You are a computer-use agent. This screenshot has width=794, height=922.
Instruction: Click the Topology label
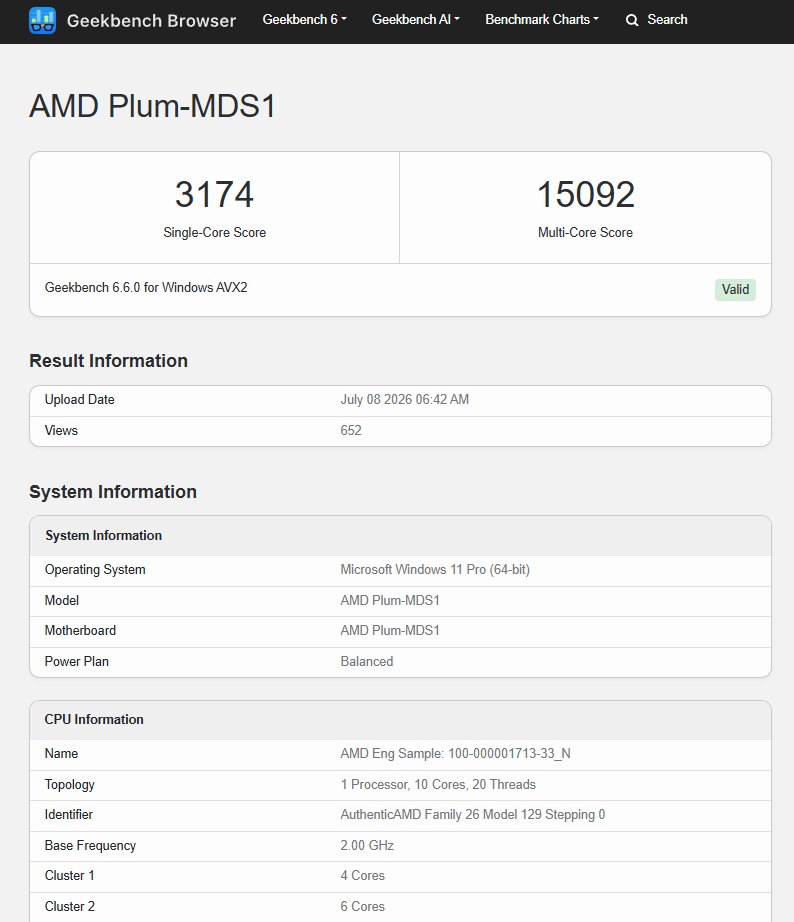tap(69, 784)
